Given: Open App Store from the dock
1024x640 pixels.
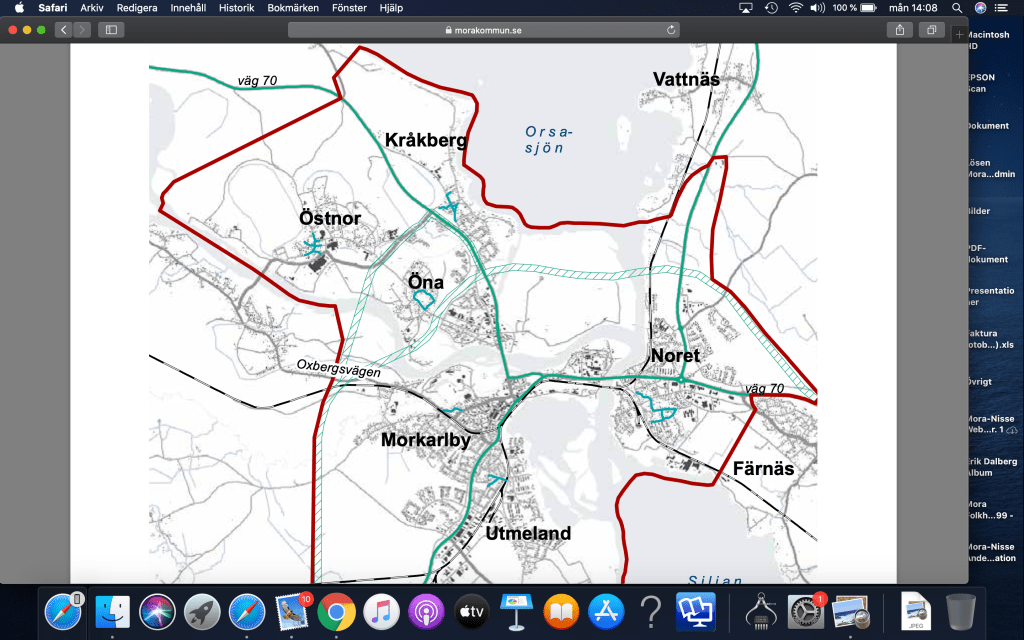Looking at the screenshot, I should tap(606, 610).
